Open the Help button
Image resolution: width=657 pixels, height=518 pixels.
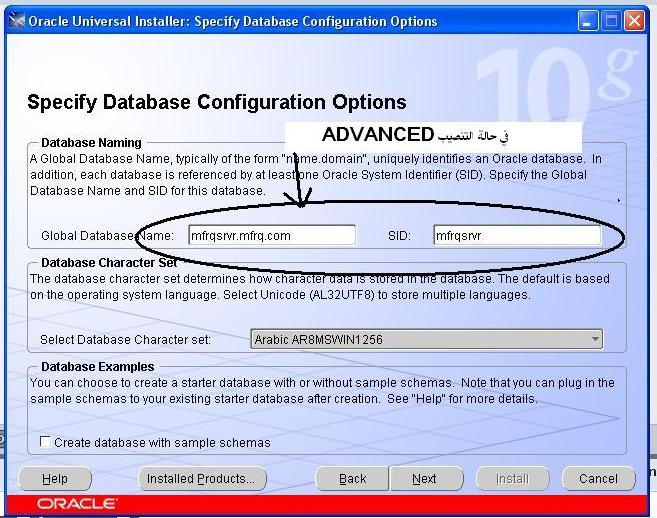coord(55,479)
